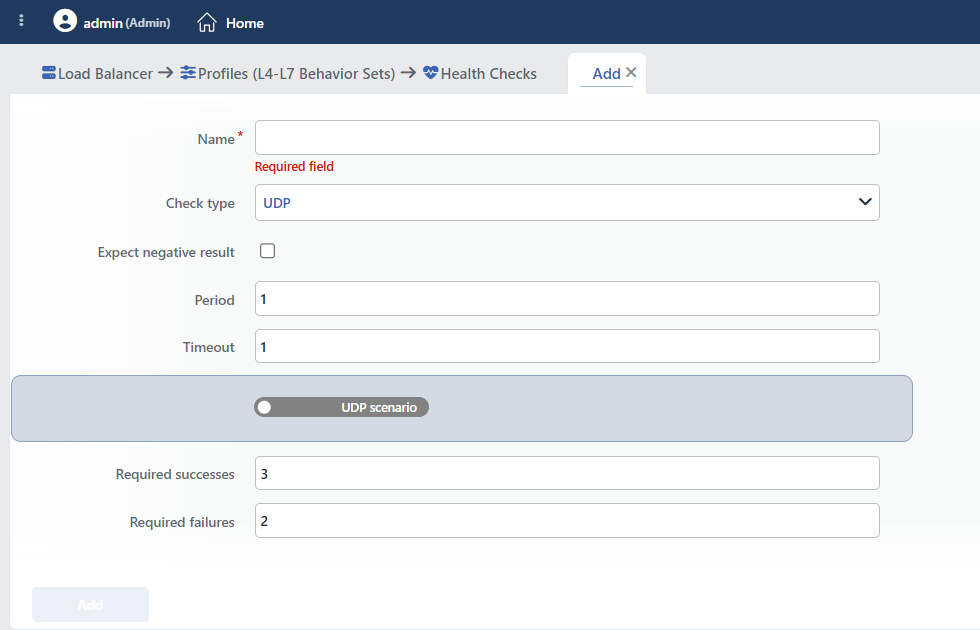Switch to the Add tab

pos(606,74)
